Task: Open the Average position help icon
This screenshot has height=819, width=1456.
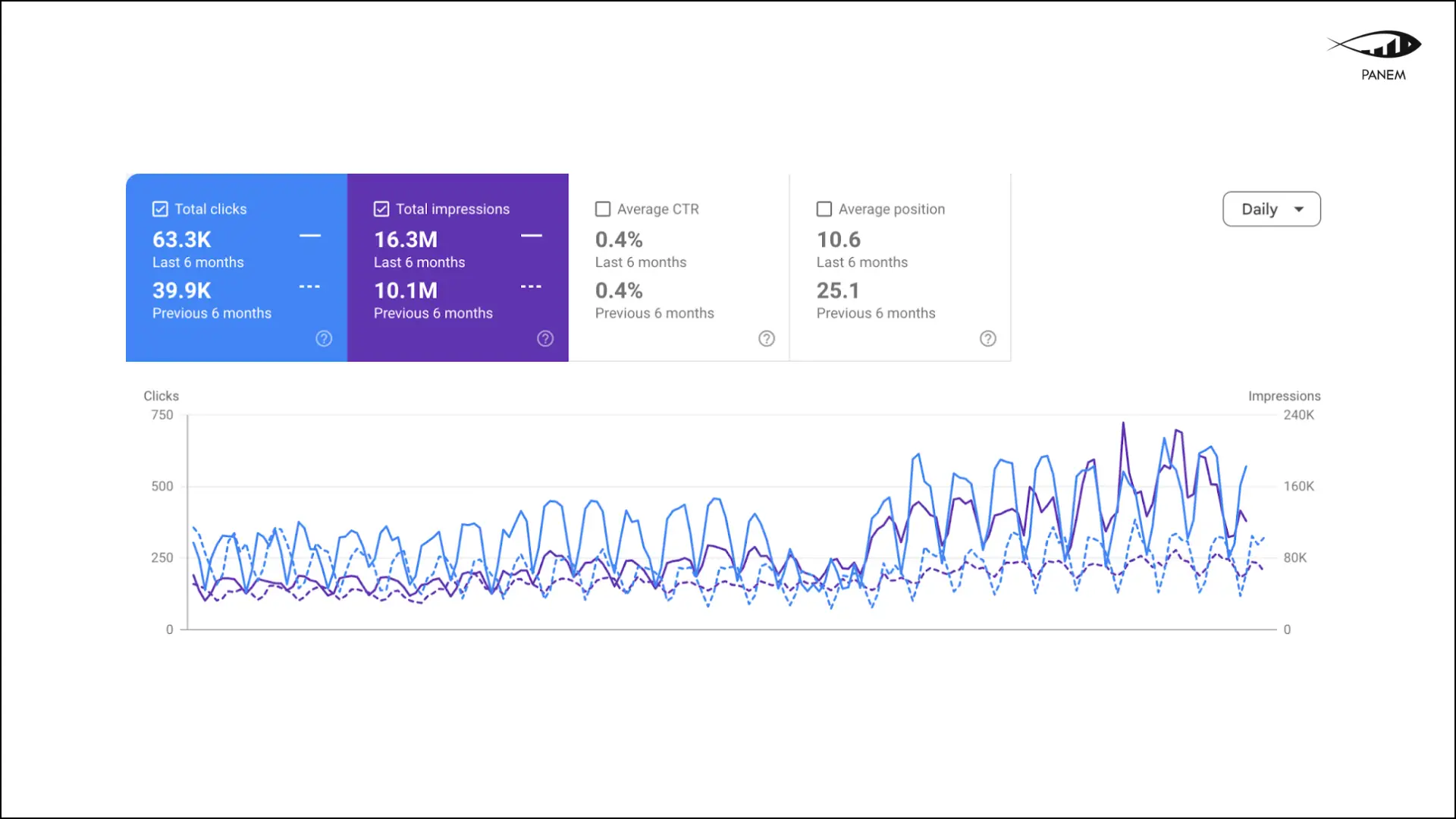Action: (987, 339)
